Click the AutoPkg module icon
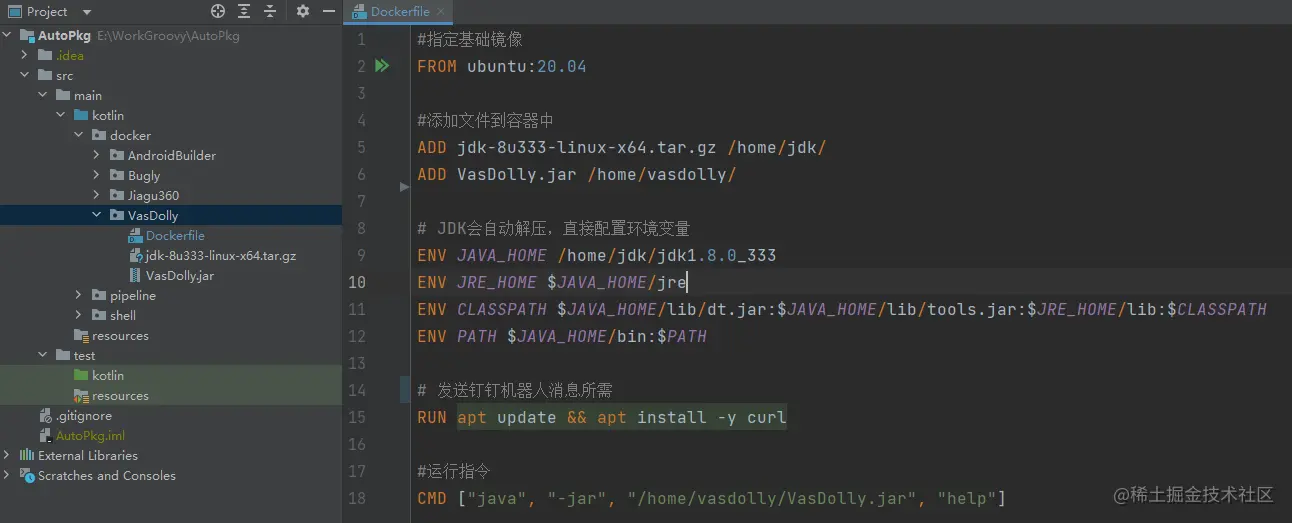This screenshot has width=1292, height=523. (27, 36)
